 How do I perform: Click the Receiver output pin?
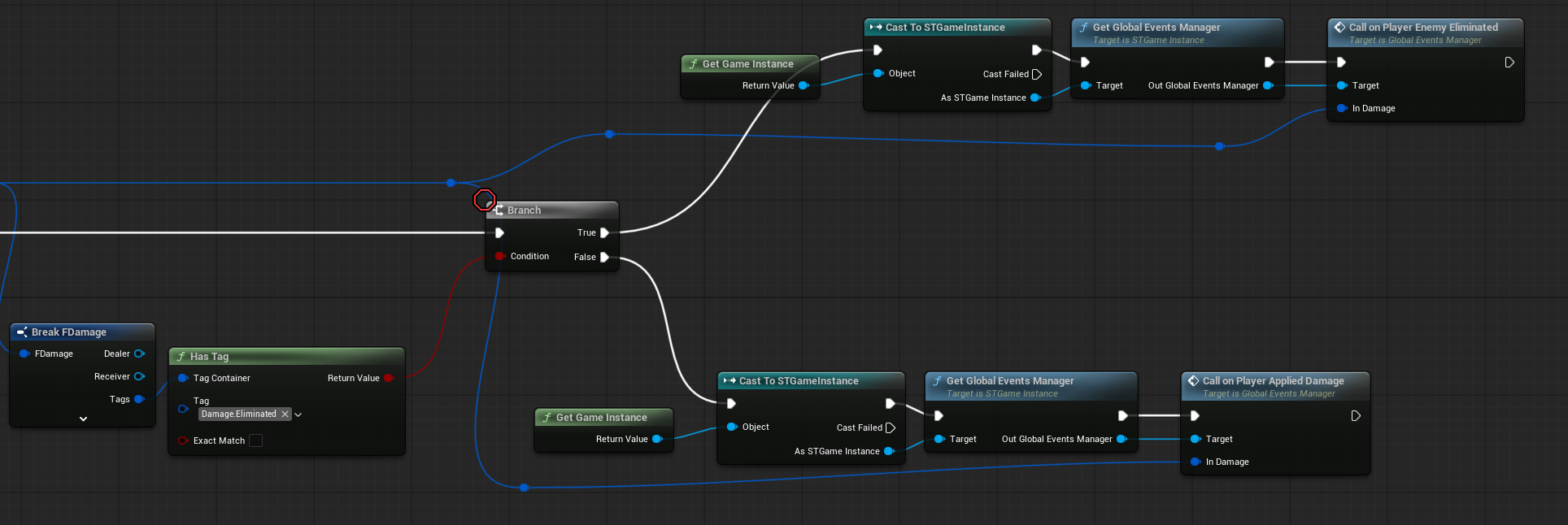coord(139,376)
